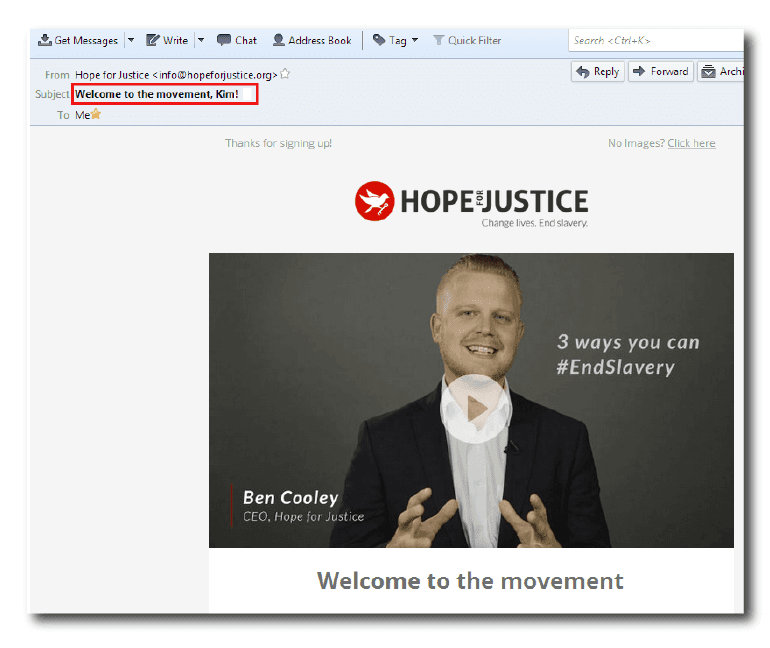Click the Write pencil icon
Screen dimensions: 770x648
click(x=153, y=41)
